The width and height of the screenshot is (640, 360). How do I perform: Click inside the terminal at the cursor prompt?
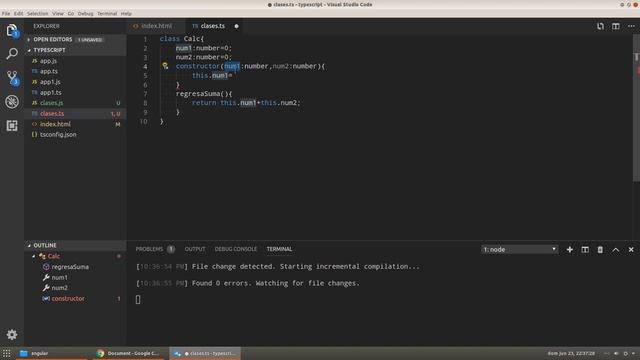(138, 300)
